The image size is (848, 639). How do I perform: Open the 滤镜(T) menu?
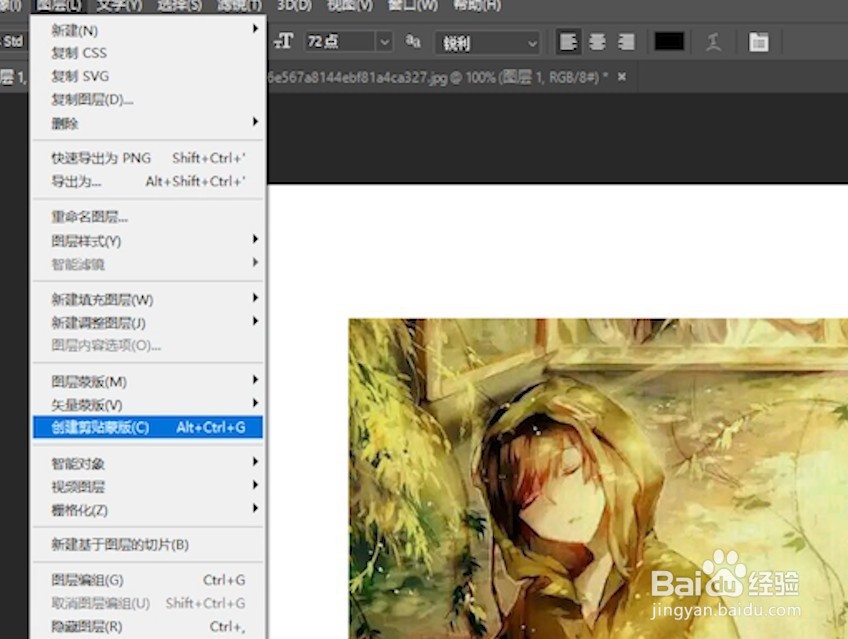[x=238, y=5]
